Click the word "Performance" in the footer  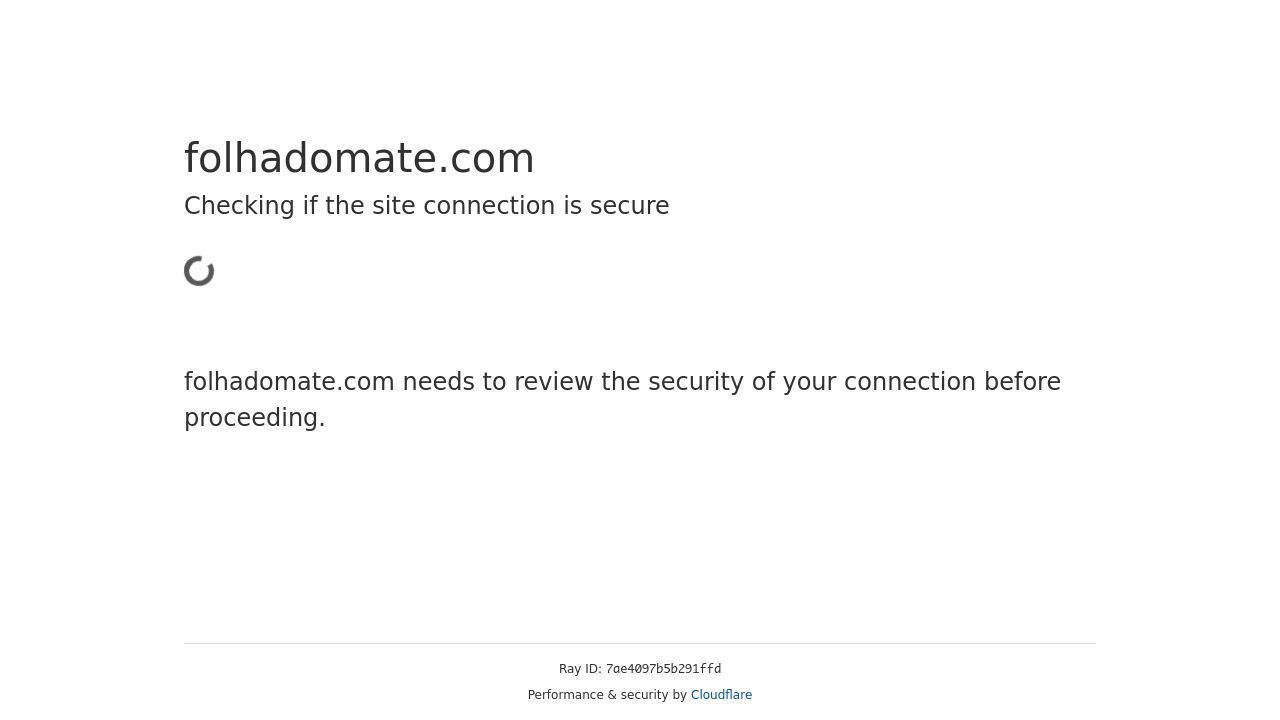(566, 695)
